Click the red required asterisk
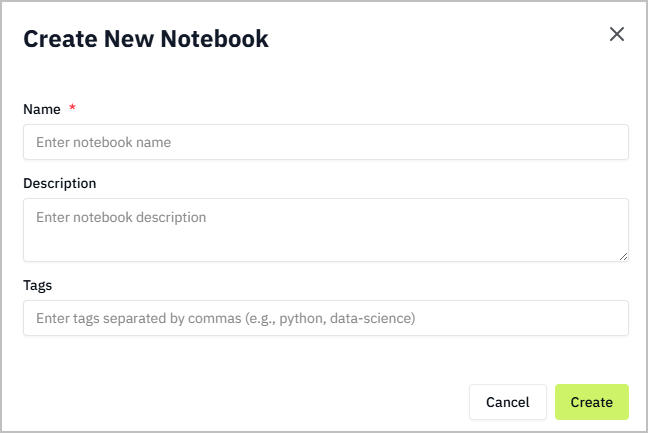648x433 pixels. pyautogui.click(x=72, y=107)
